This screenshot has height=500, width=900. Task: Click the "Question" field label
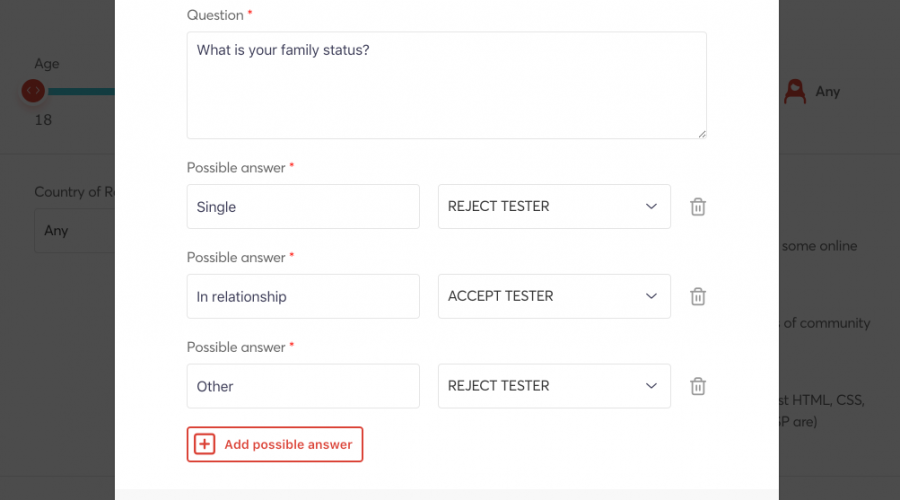(215, 15)
